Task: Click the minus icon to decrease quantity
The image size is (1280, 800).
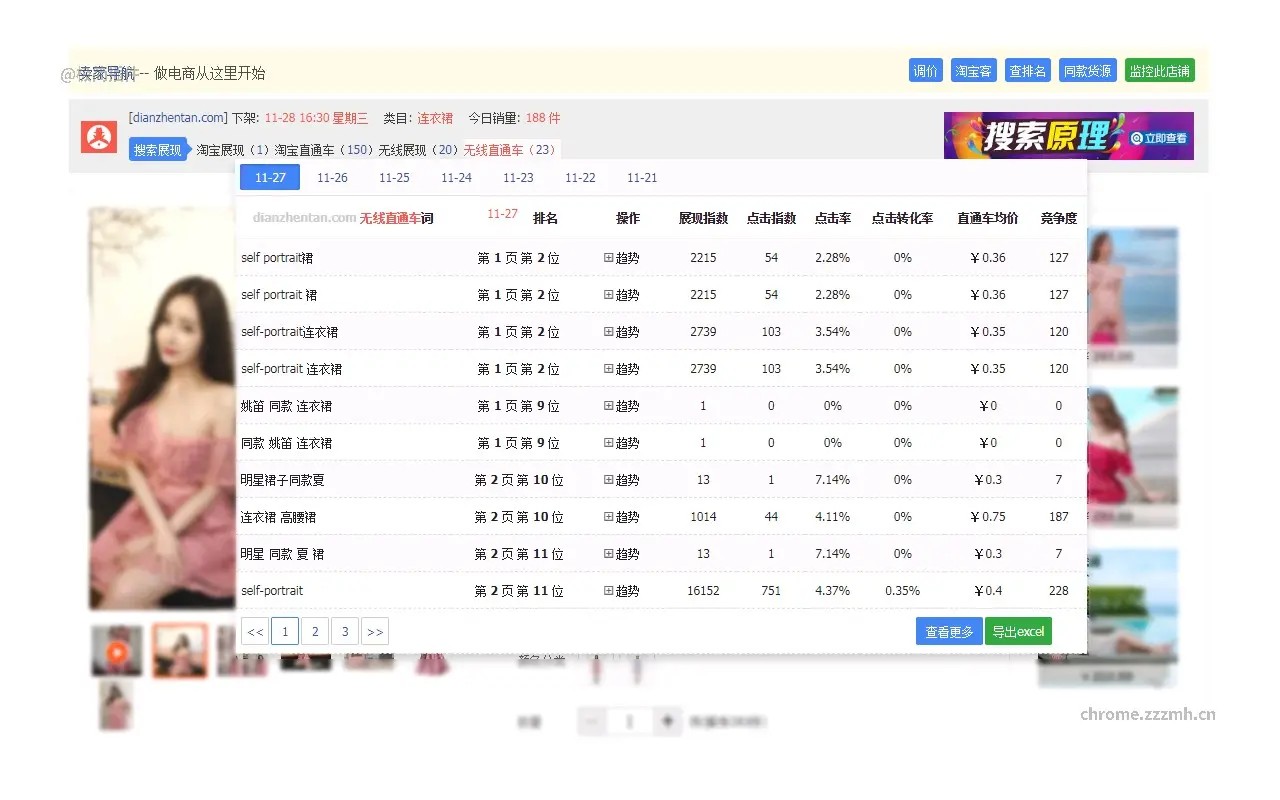Action: tap(592, 721)
